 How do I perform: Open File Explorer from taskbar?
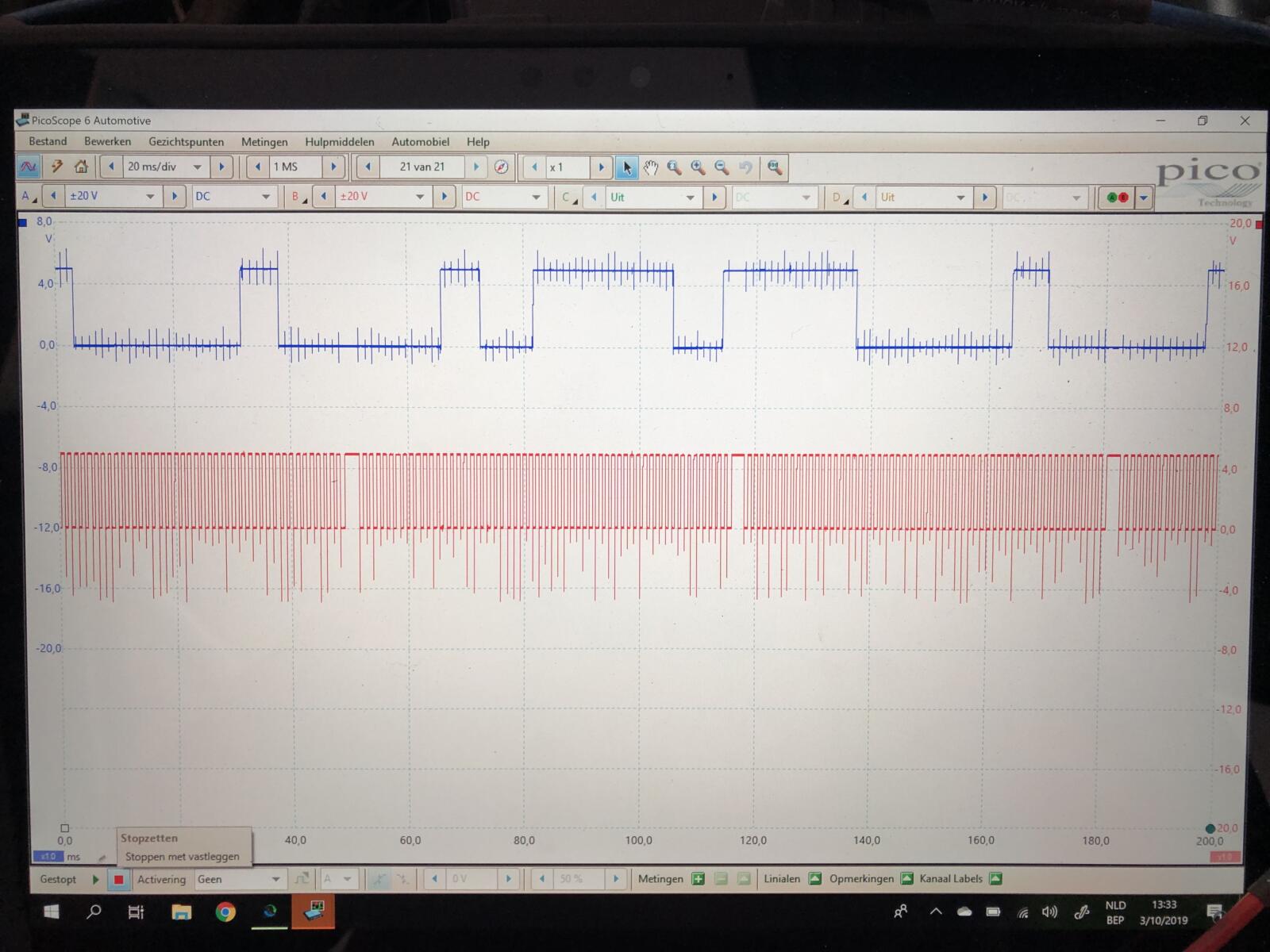(181, 912)
